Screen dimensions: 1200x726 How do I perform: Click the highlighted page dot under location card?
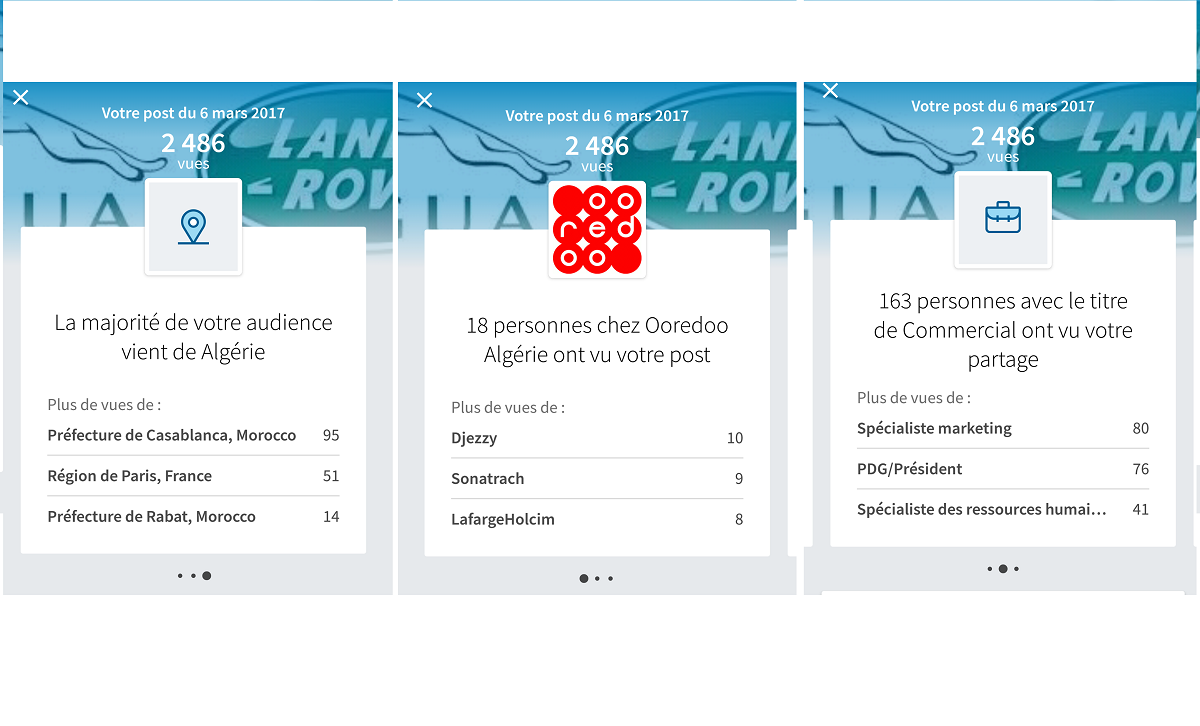pos(207,576)
